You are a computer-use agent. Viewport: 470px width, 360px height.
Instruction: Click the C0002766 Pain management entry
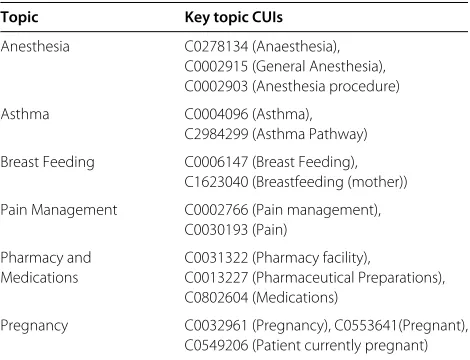pyautogui.click(x=283, y=210)
